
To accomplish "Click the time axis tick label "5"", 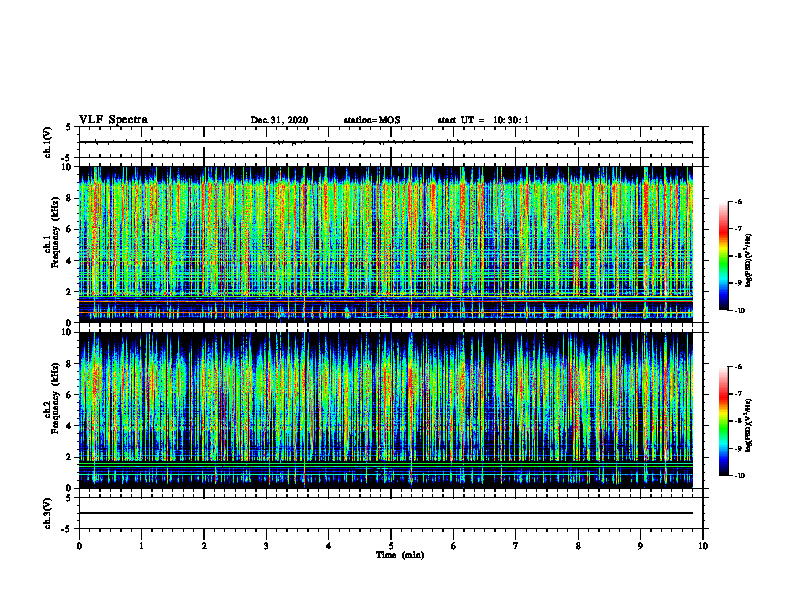I will click(x=391, y=546).
